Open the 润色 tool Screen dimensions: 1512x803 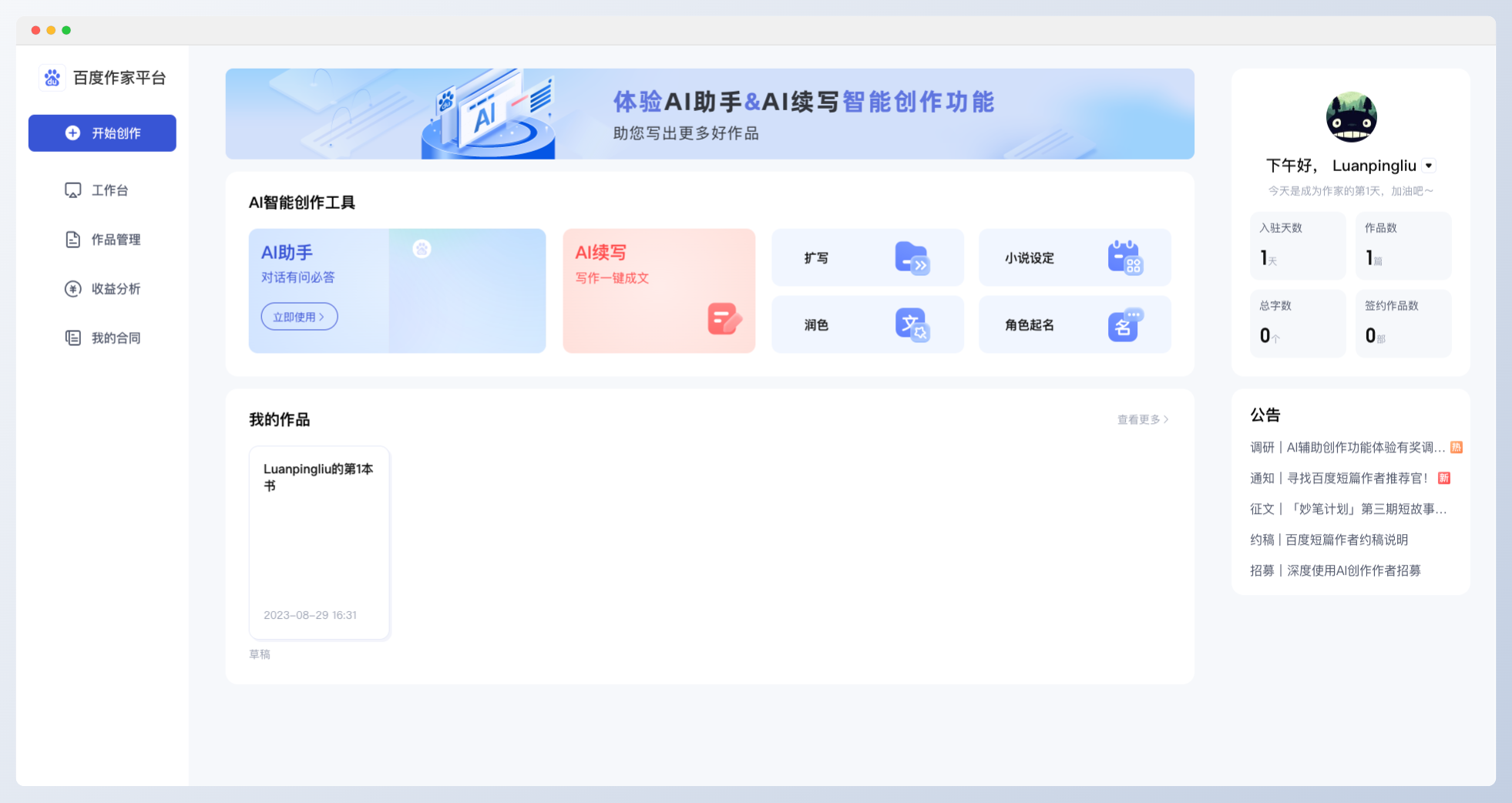(868, 324)
